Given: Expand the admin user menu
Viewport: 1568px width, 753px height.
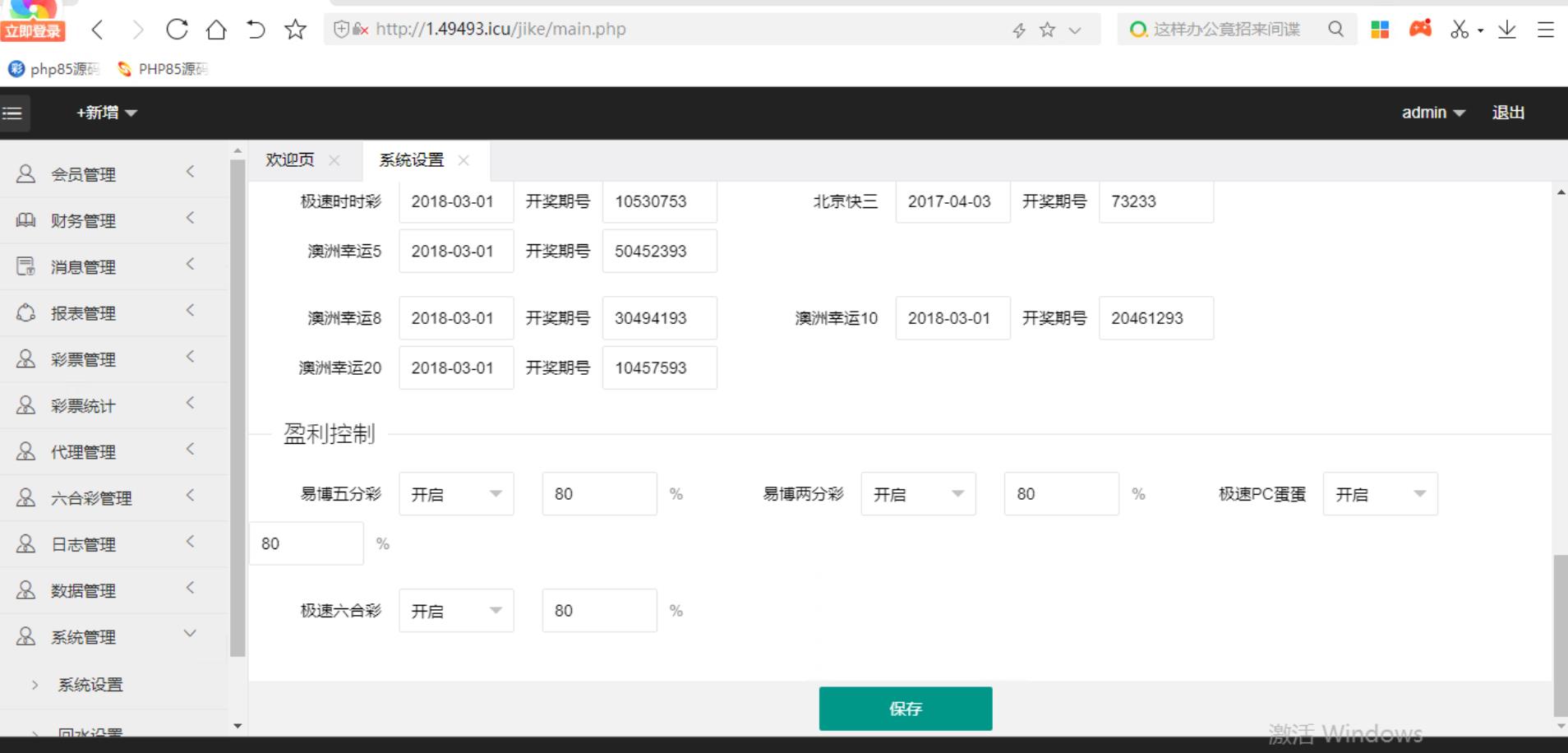Looking at the screenshot, I should tap(1432, 113).
